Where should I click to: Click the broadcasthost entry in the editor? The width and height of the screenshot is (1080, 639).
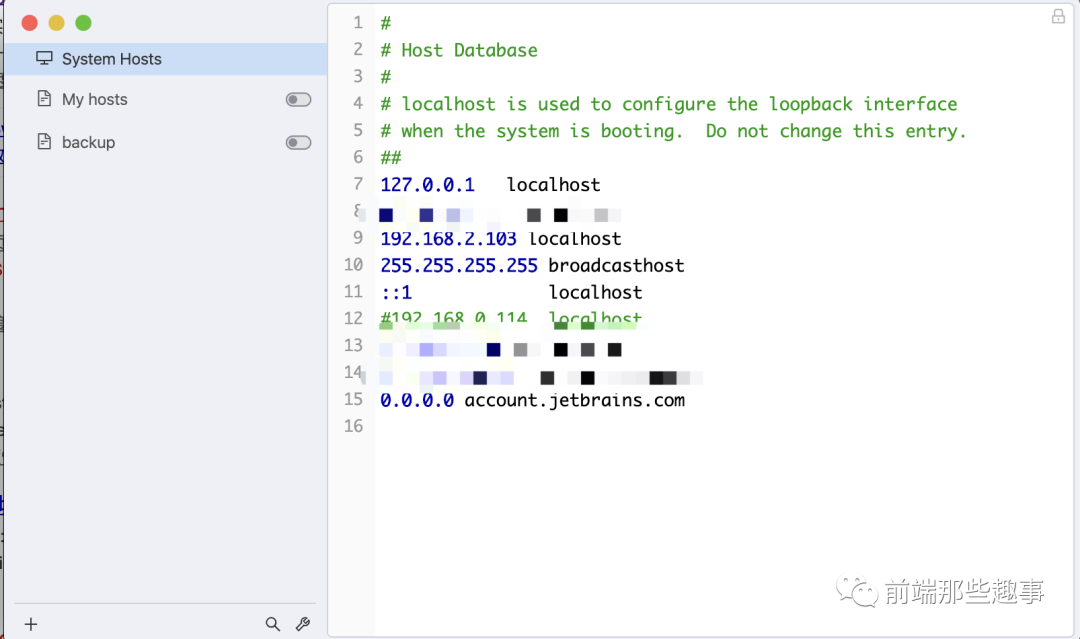click(x=616, y=265)
